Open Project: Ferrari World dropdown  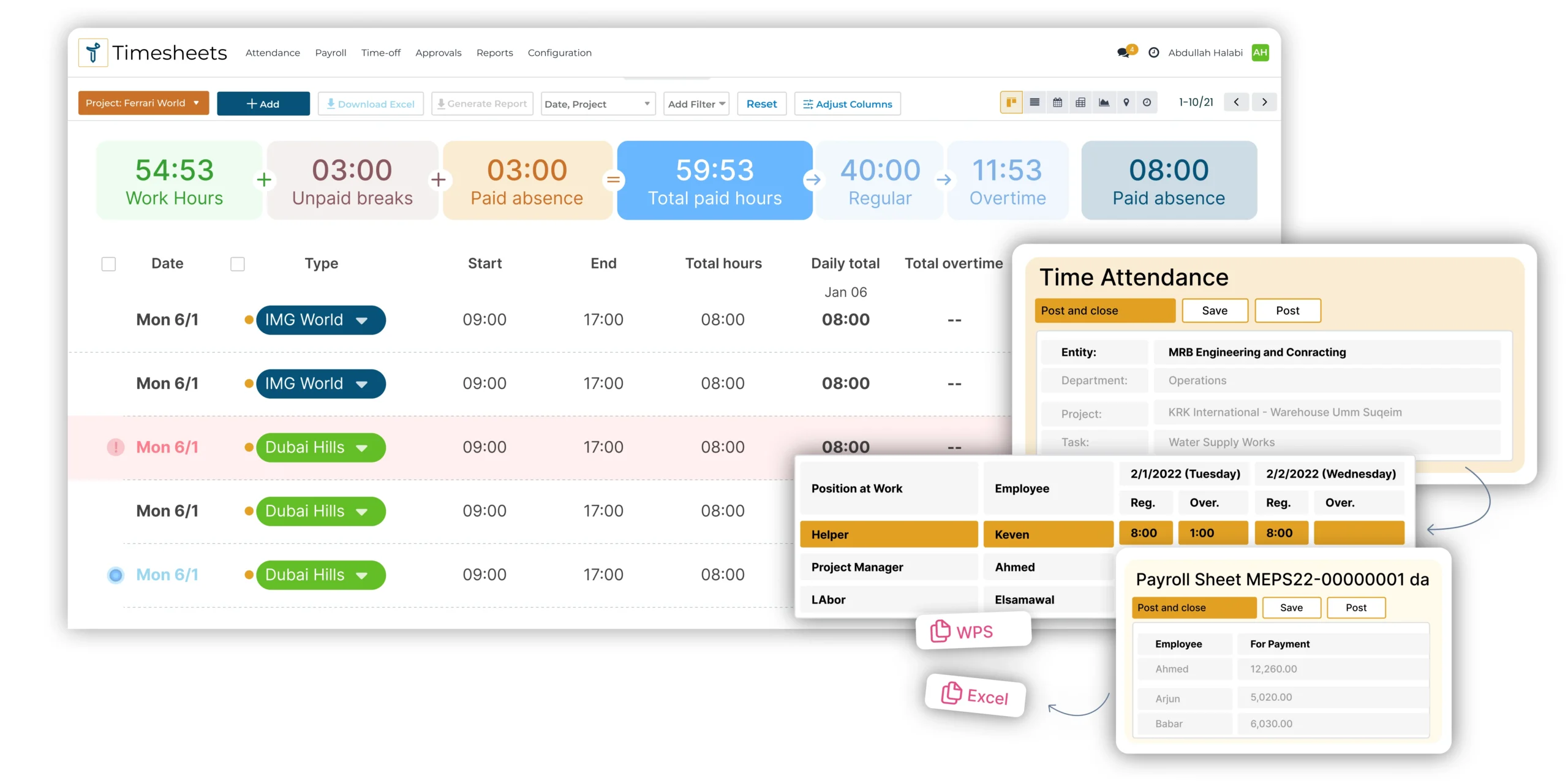[x=143, y=103]
